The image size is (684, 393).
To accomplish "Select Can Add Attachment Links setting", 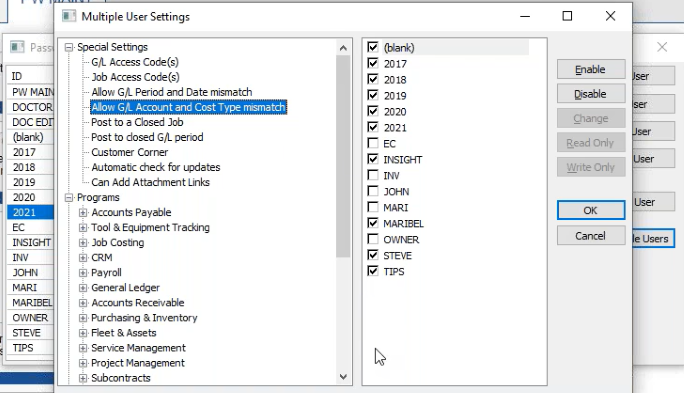I will pyautogui.click(x=150, y=182).
